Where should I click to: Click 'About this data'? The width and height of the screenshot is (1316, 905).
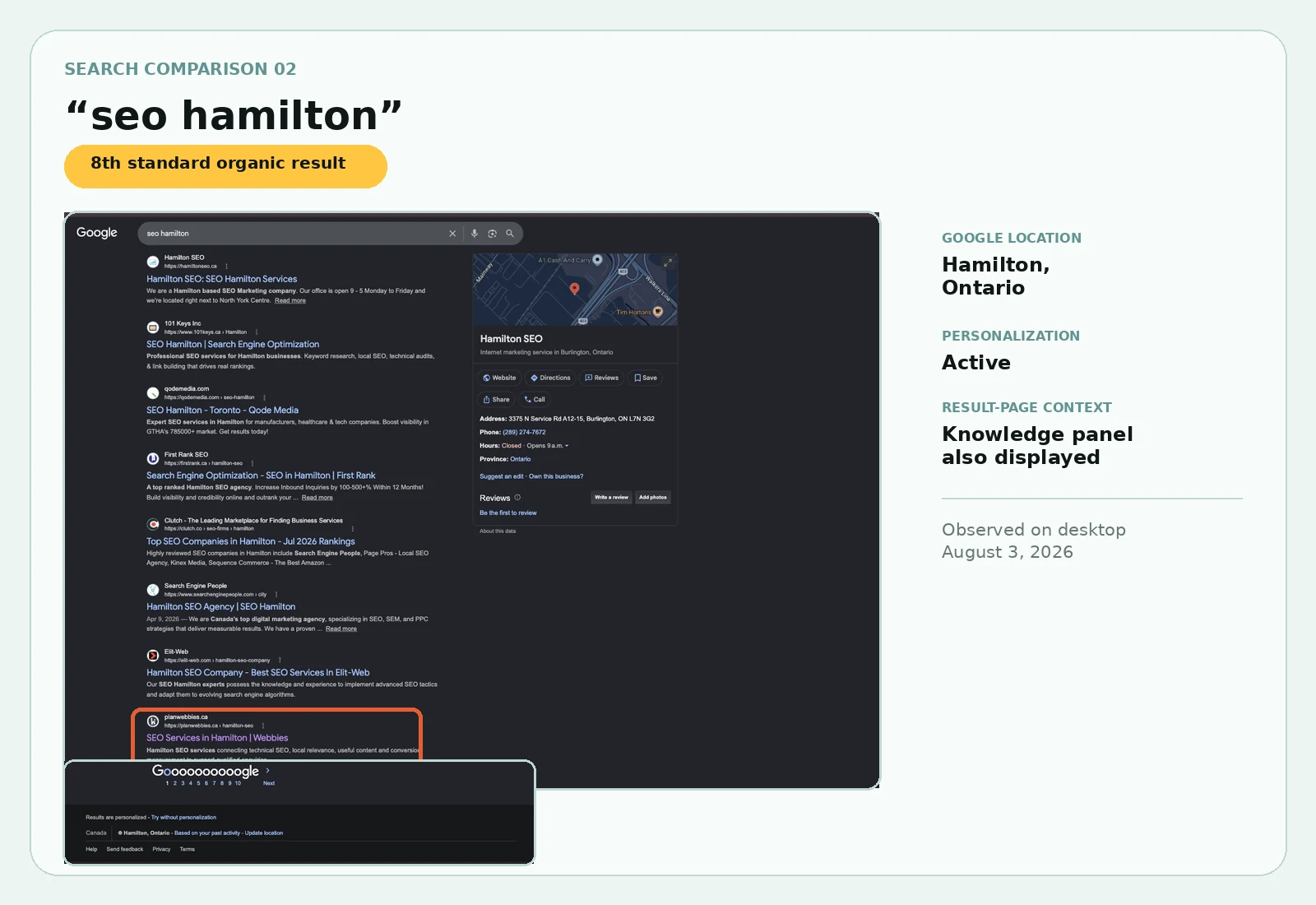(498, 531)
